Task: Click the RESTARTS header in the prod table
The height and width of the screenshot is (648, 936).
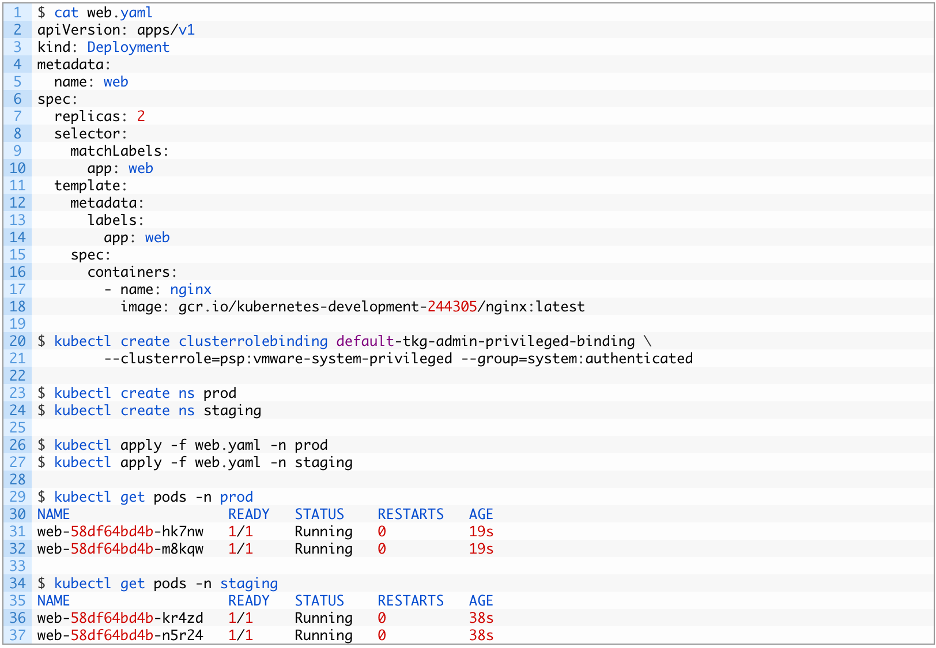Action: tap(410, 514)
